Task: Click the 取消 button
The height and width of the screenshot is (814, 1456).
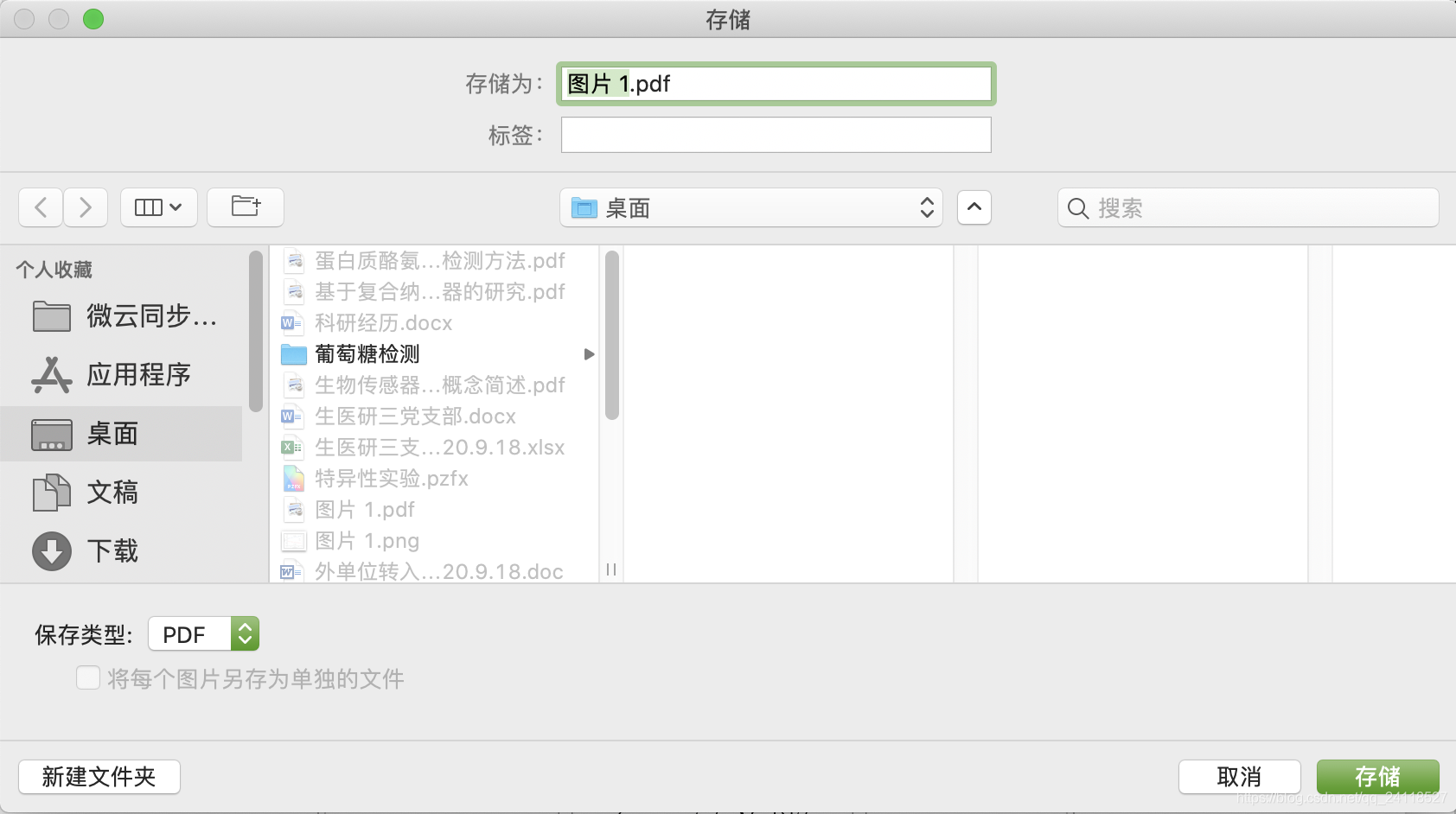Action: (1240, 777)
